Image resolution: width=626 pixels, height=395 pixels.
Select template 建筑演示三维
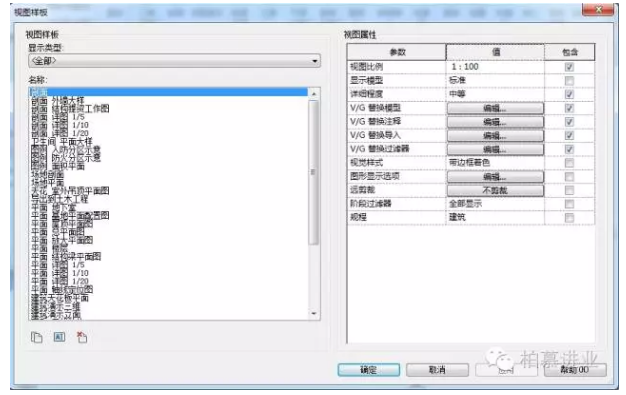55,306
